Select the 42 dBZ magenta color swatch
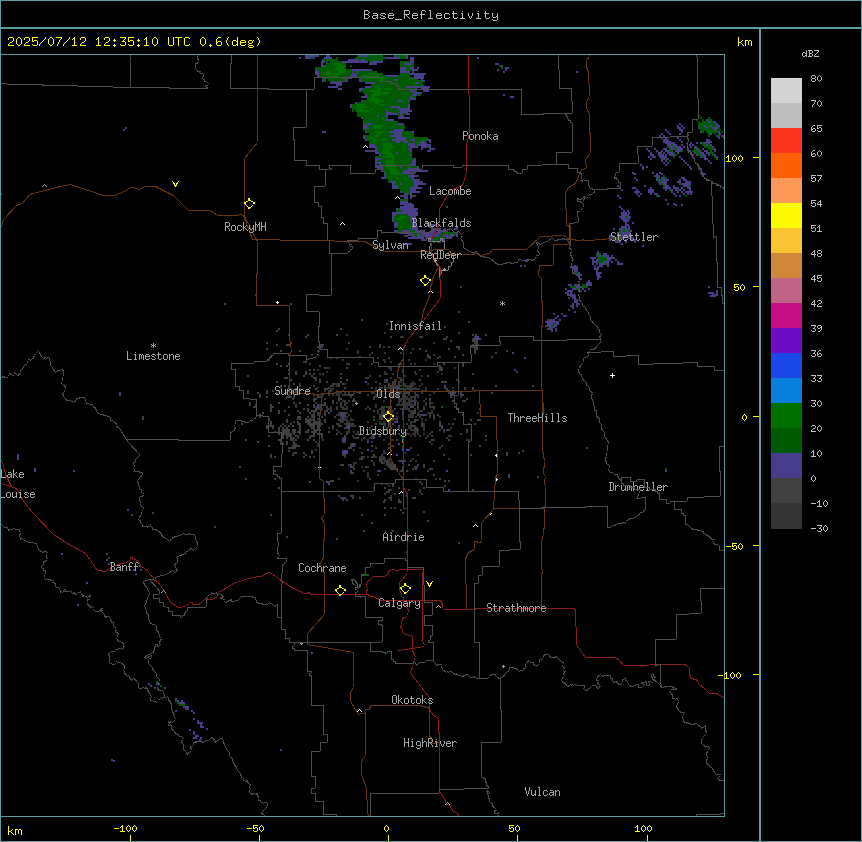Viewport: 862px width, 842px height. click(x=786, y=315)
